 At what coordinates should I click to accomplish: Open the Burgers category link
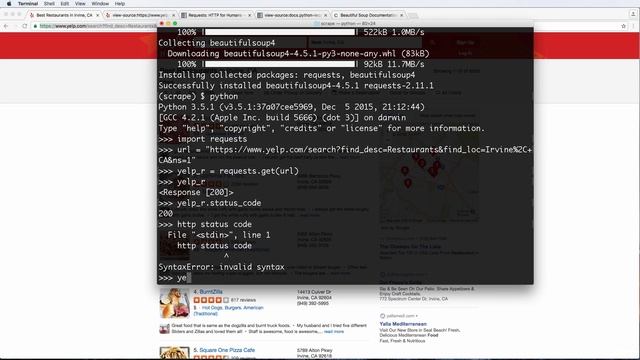(x=233, y=308)
